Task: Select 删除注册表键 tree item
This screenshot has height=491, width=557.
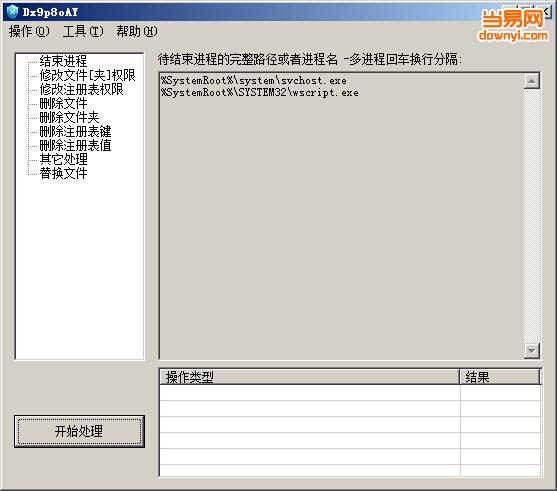Action: (x=75, y=131)
